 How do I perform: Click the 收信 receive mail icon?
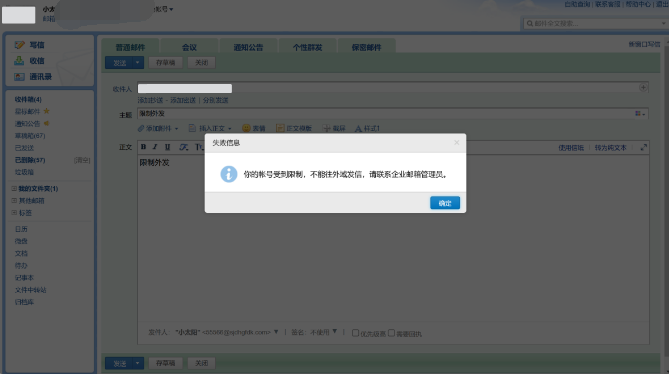[x=19, y=61]
